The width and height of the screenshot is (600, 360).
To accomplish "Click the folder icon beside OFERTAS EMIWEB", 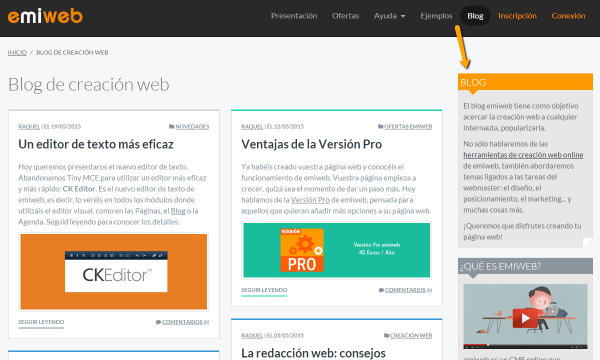I will pos(380,127).
